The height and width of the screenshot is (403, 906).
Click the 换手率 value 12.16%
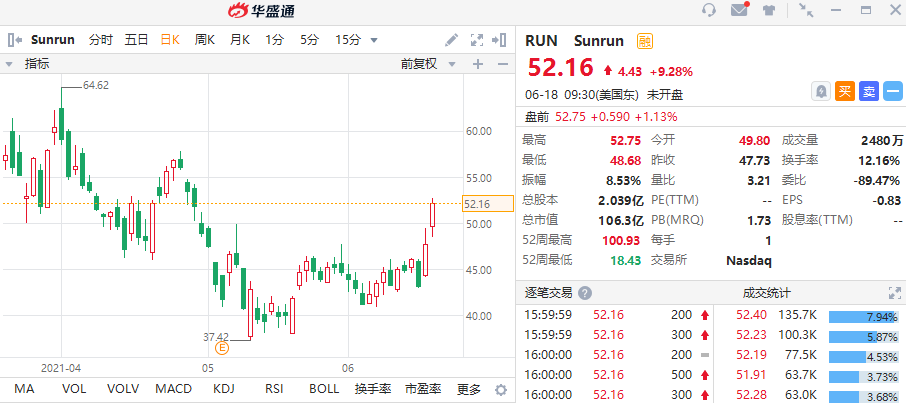tap(880, 160)
